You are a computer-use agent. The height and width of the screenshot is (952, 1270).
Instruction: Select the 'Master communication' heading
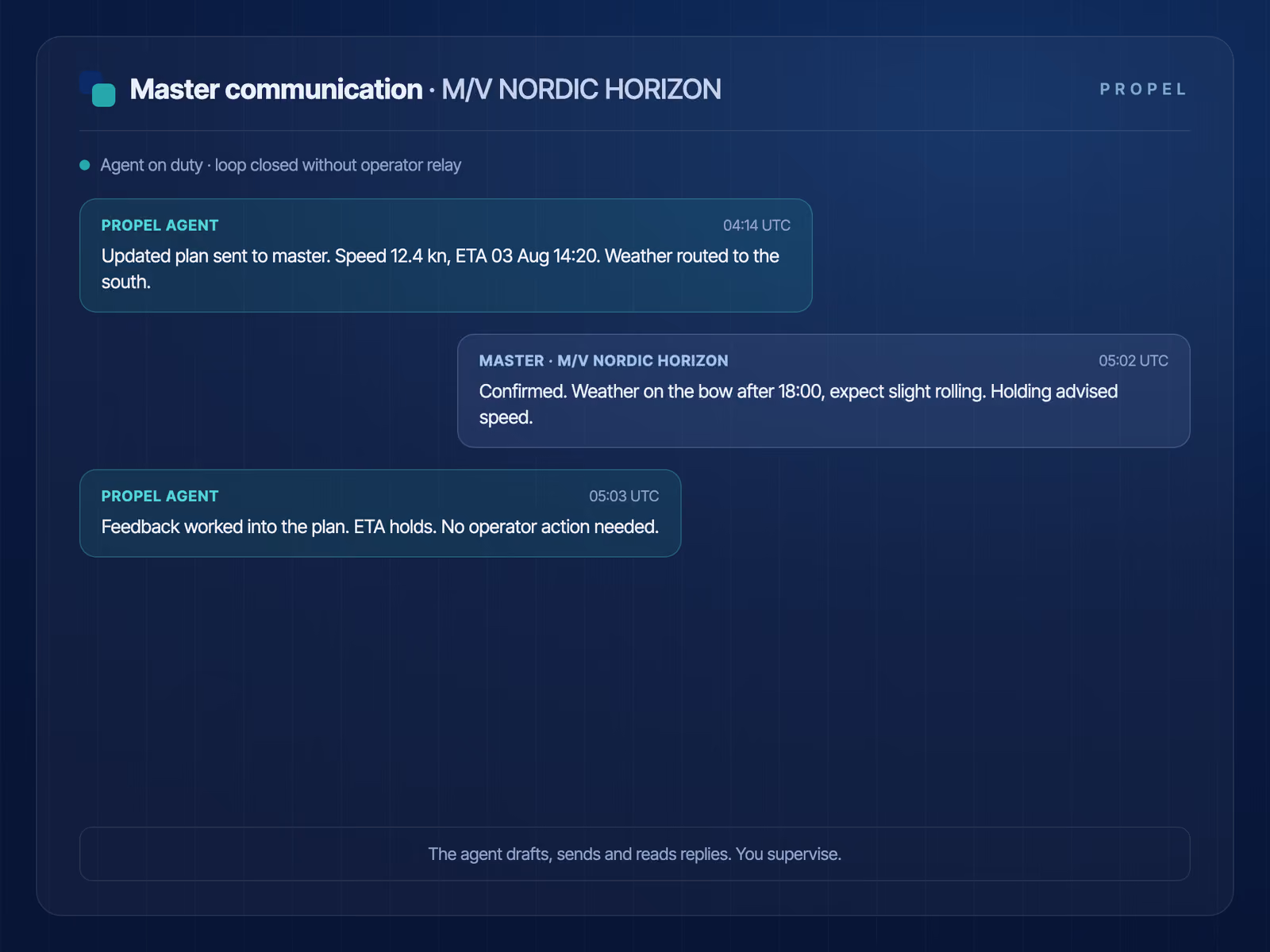click(x=275, y=89)
